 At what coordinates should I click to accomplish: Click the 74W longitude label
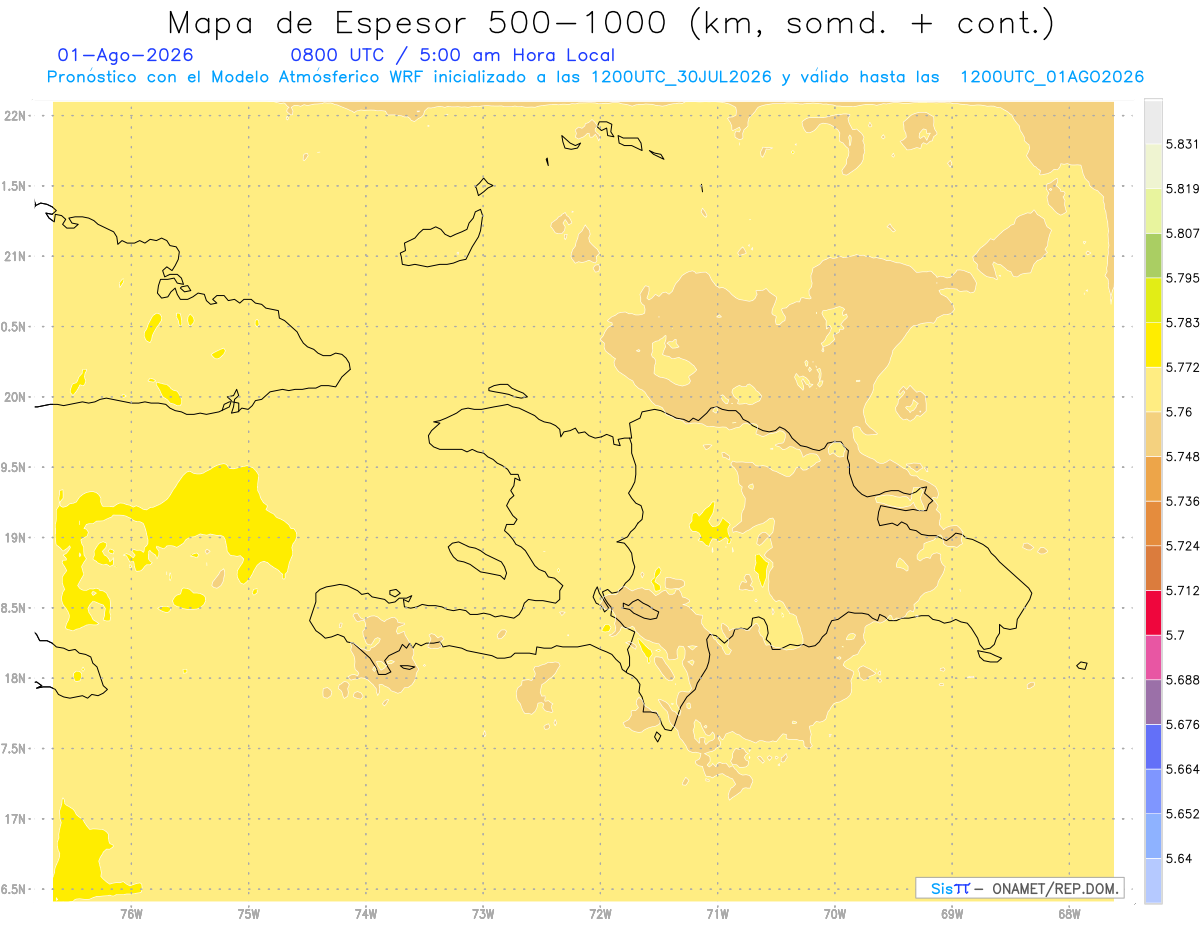pos(366,914)
